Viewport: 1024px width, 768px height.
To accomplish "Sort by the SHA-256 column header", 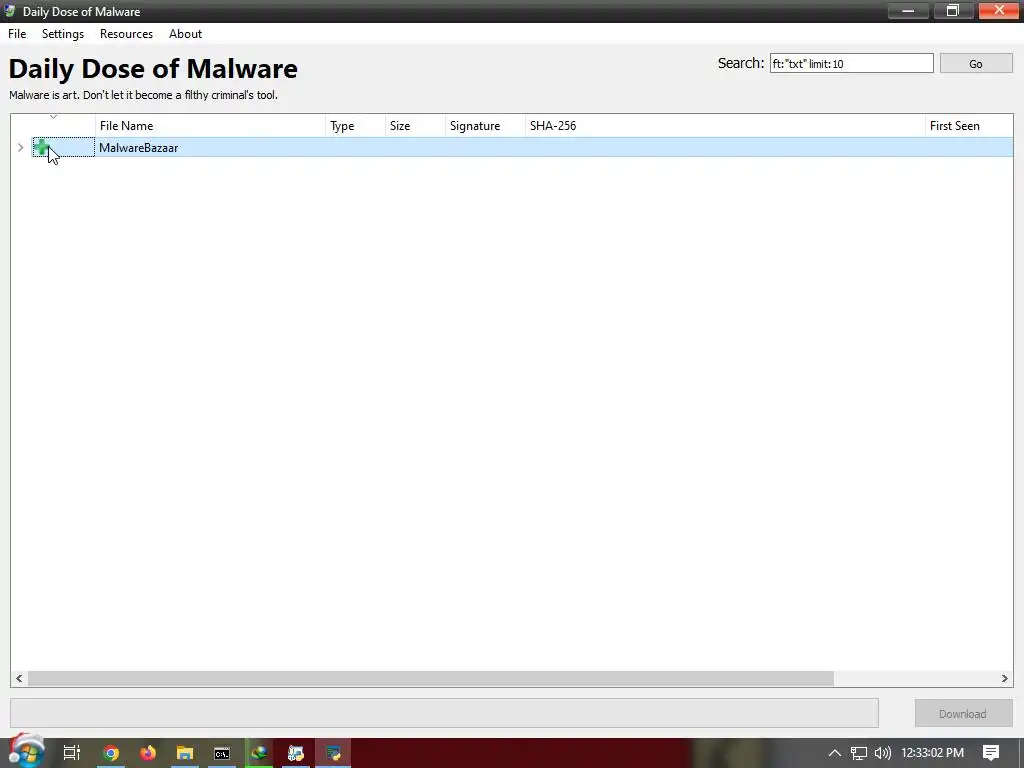I will tap(725, 125).
